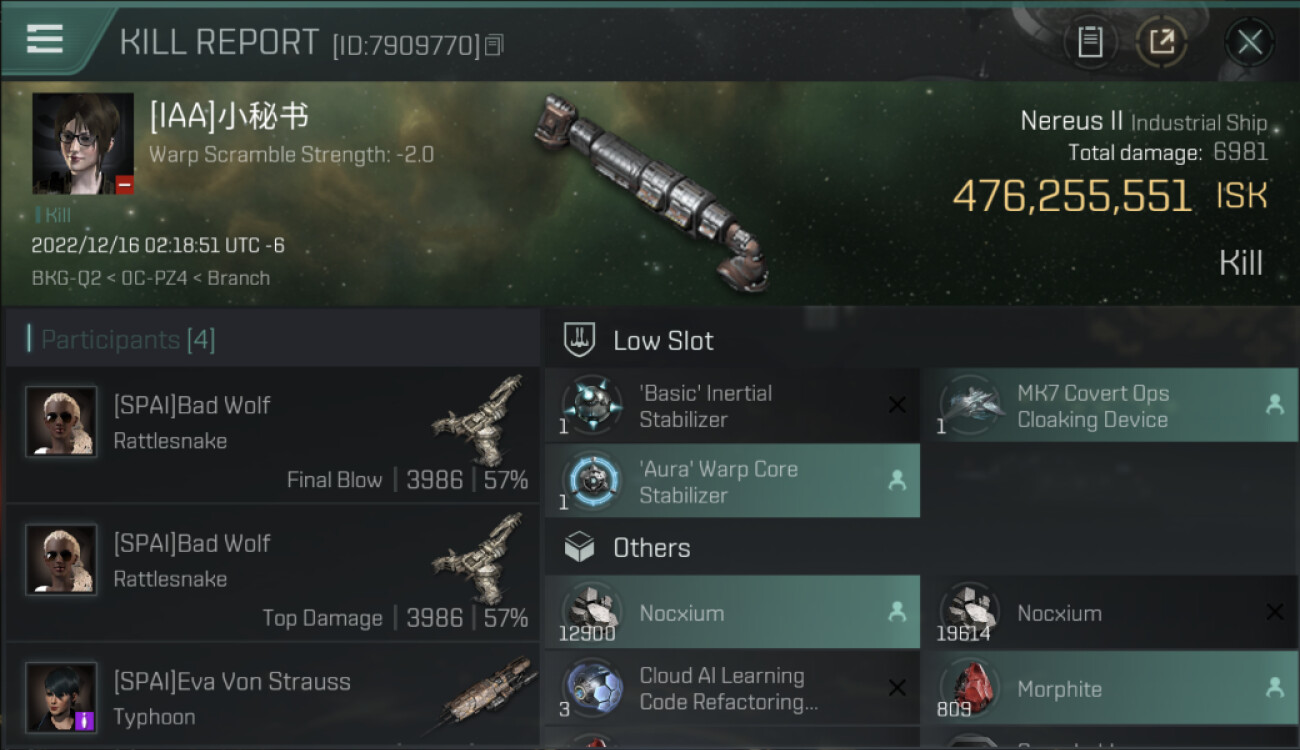
Task: Select the Nocxium stack of 19614
Action: pos(1109,612)
